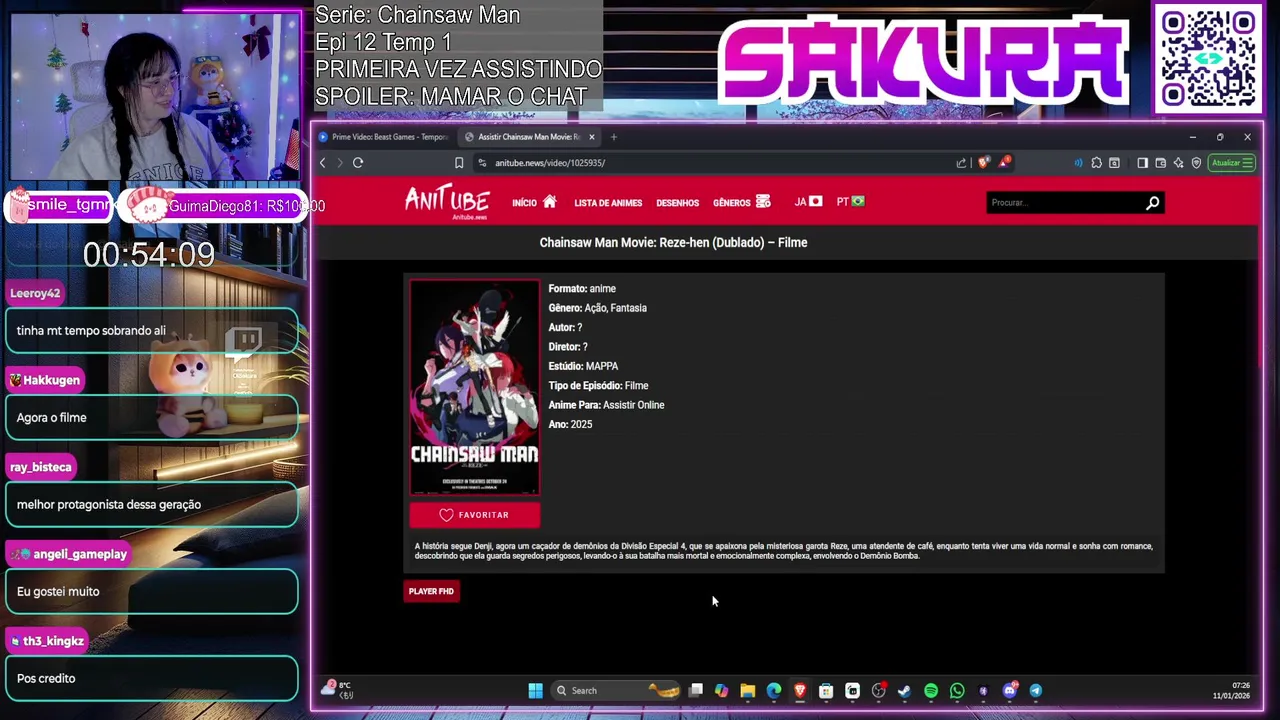Click the 'Anime Para: Assistir Online' text
The image size is (1280, 720).
pos(606,405)
